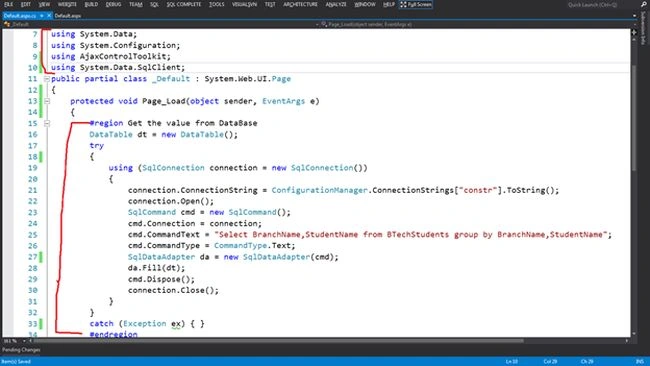
Task: Click the 'using System.Configuration;' line
Action: 116,45
